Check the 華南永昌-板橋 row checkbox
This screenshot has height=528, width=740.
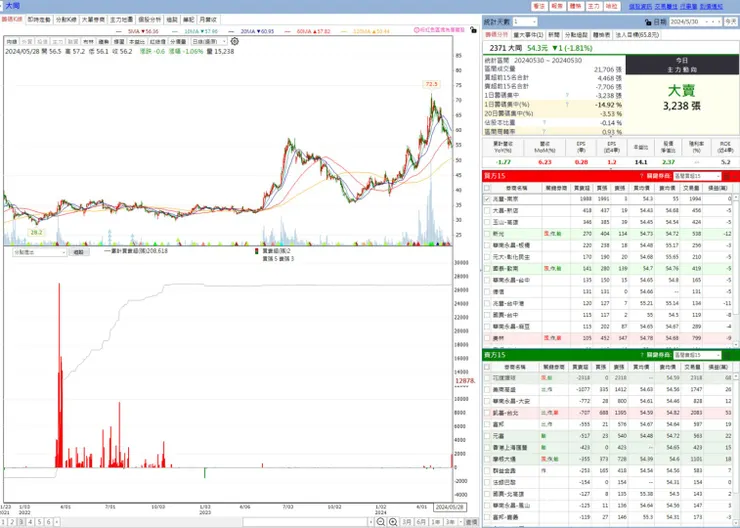(487, 245)
